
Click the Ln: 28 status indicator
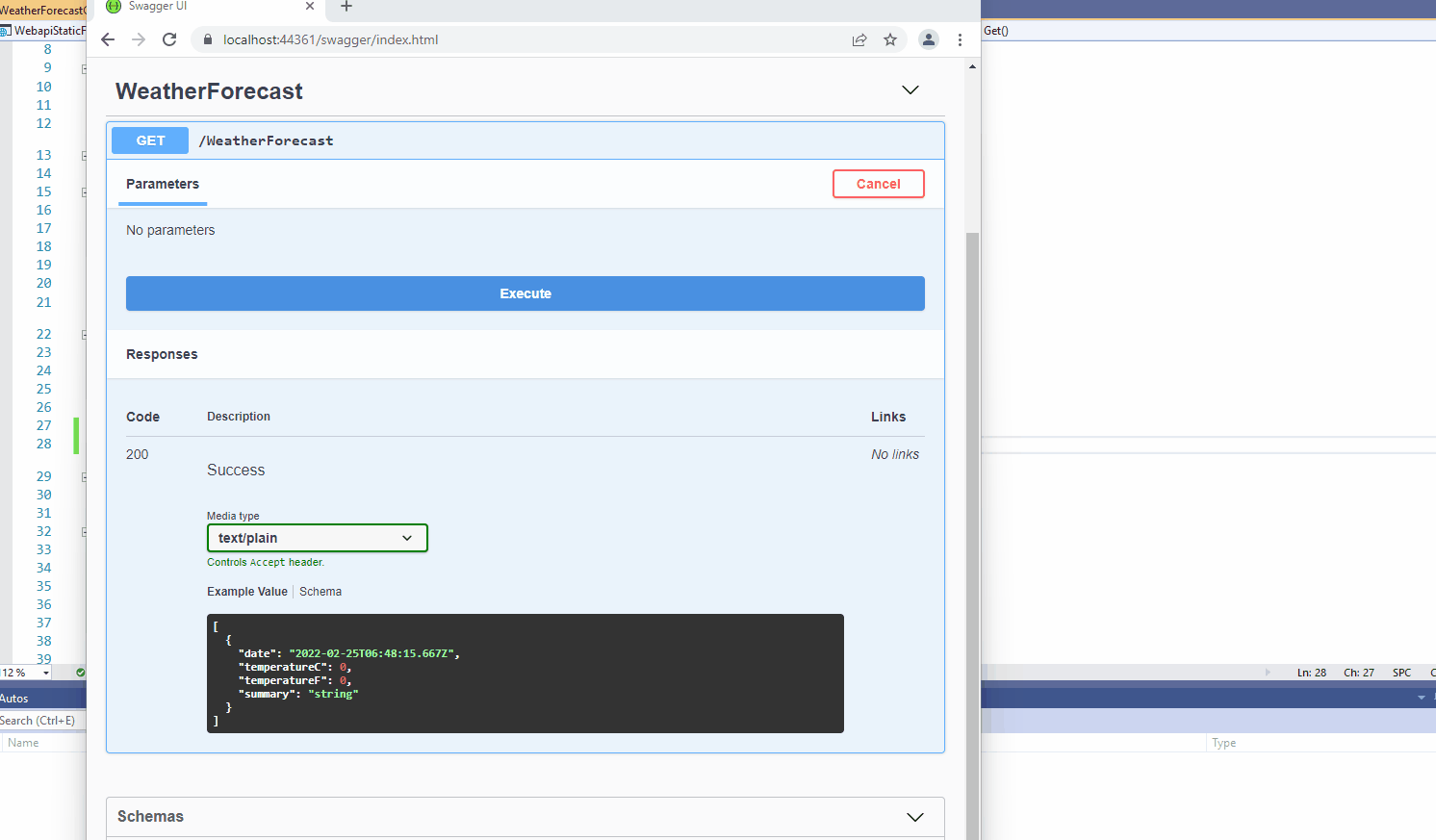(1312, 673)
